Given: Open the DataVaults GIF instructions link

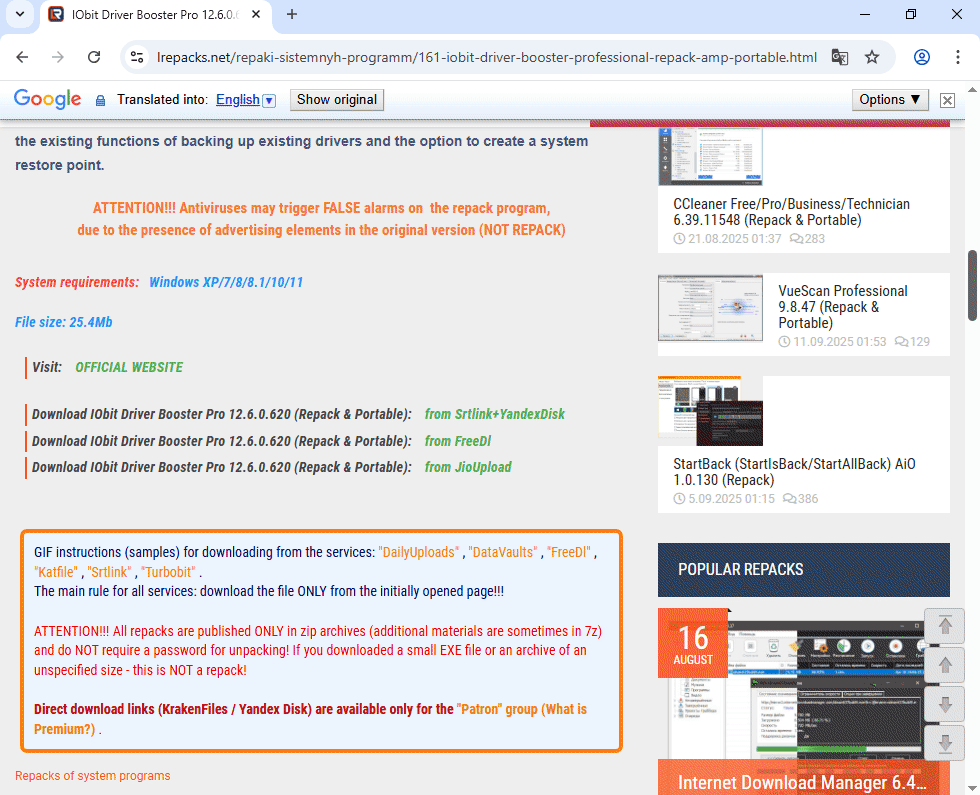Looking at the screenshot, I should 502,552.
